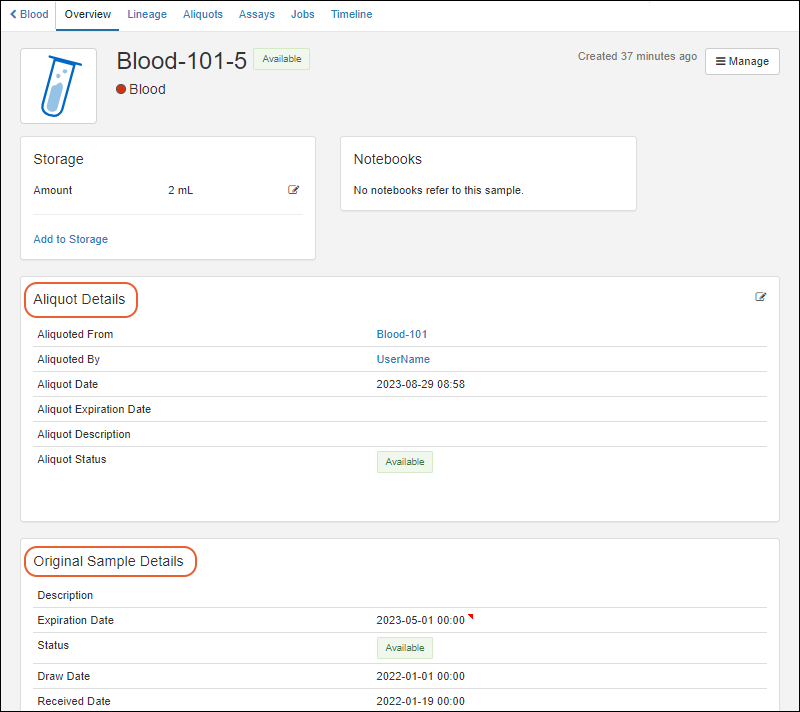Click edit icon in Aliquot Details panel
The image size is (800, 712).
point(761,297)
